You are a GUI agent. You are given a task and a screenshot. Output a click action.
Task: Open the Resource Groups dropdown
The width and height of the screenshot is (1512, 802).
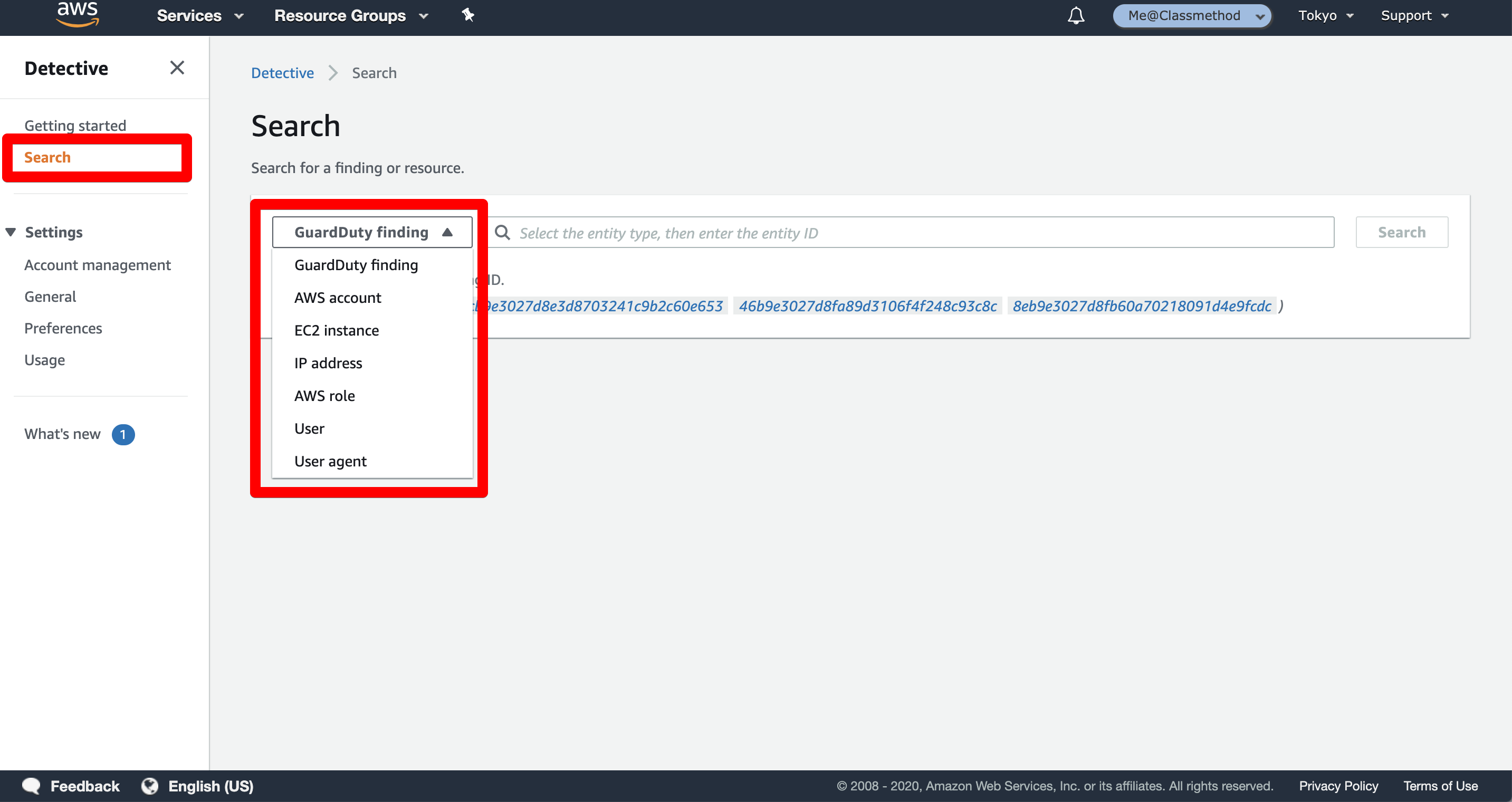click(351, 16)
